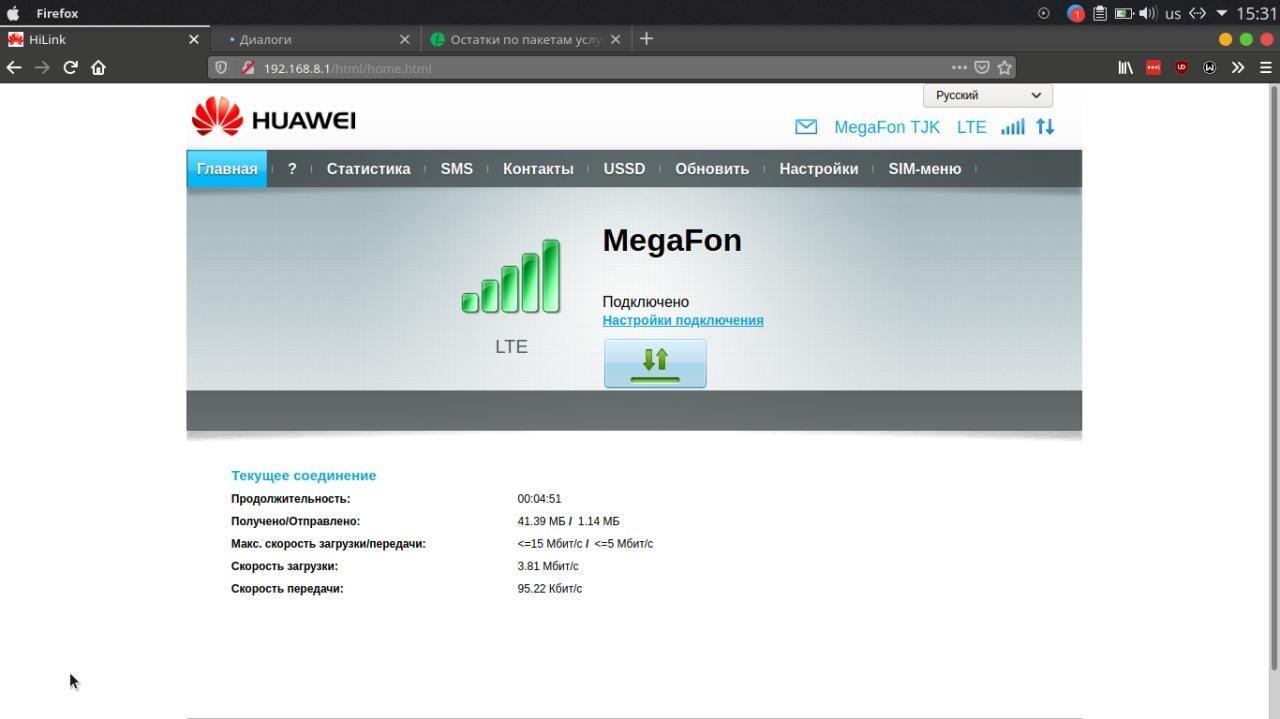This screenshot has height=719, width=1280.
Task: Open the Настройки подключения link
Action: (x=683, y=320)
